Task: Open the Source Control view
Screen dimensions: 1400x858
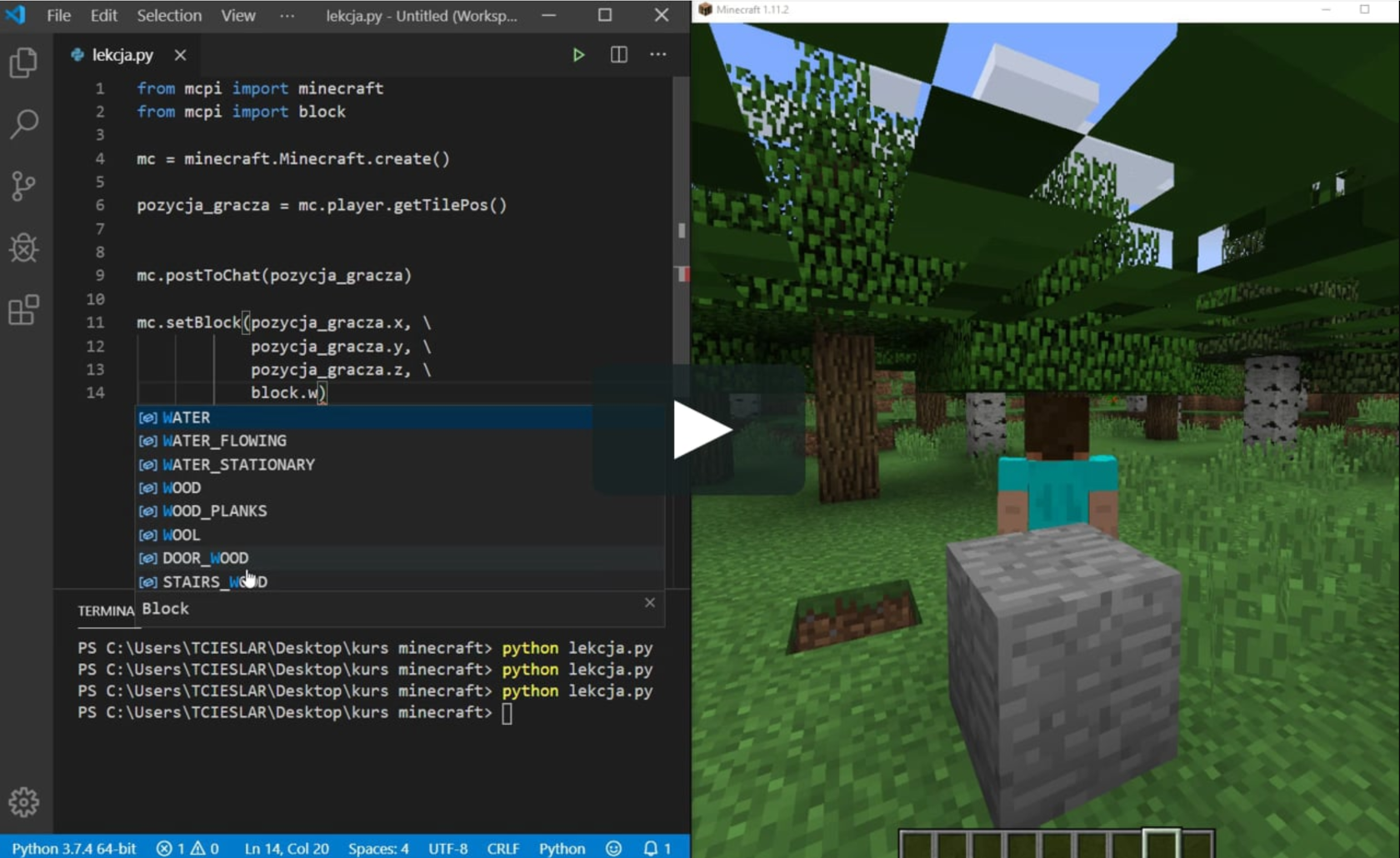Action: click(23, 186)
